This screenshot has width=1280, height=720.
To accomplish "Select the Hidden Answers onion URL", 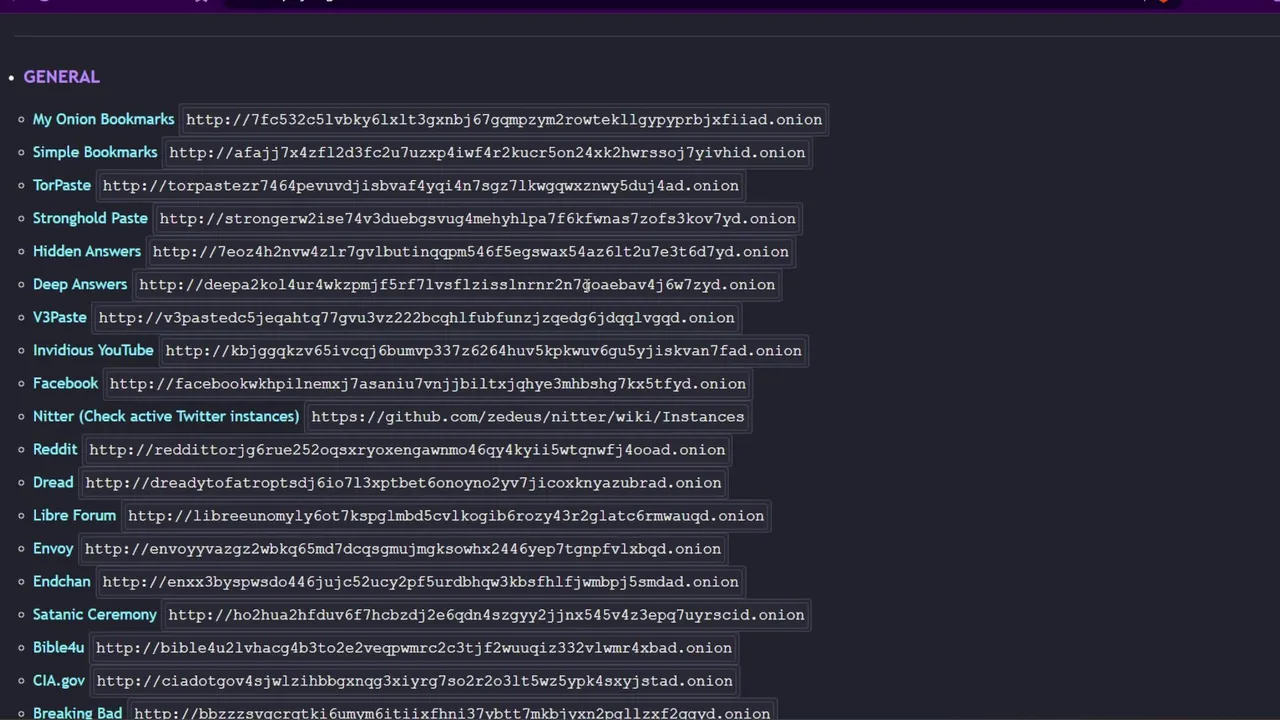I will (x=471, y=252).
